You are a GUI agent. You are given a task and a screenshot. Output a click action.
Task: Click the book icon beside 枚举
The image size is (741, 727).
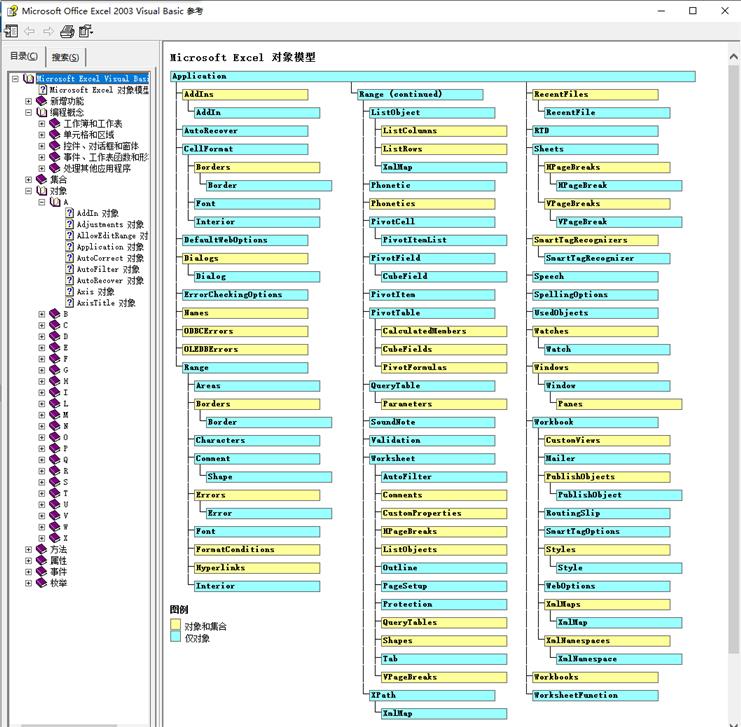[x=42, y=583]
